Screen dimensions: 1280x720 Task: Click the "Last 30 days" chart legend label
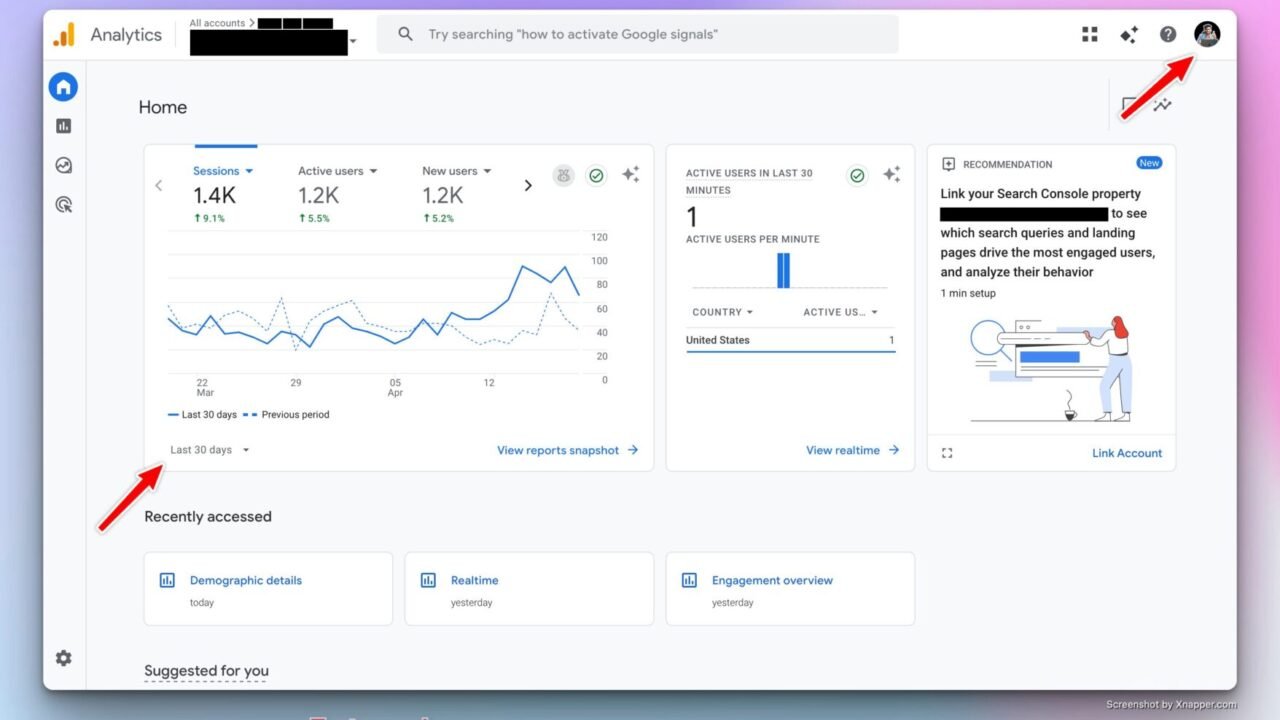click(209, 414)
